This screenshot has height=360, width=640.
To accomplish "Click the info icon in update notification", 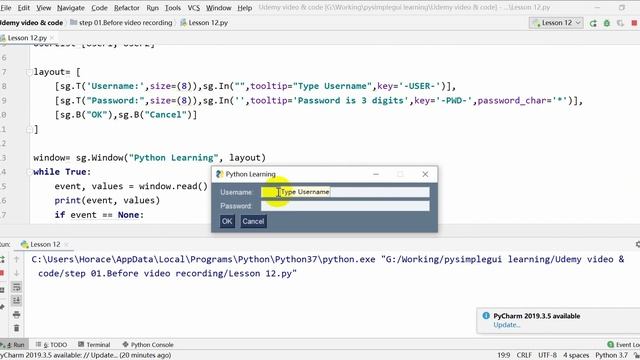I will (x=486, y=316).
